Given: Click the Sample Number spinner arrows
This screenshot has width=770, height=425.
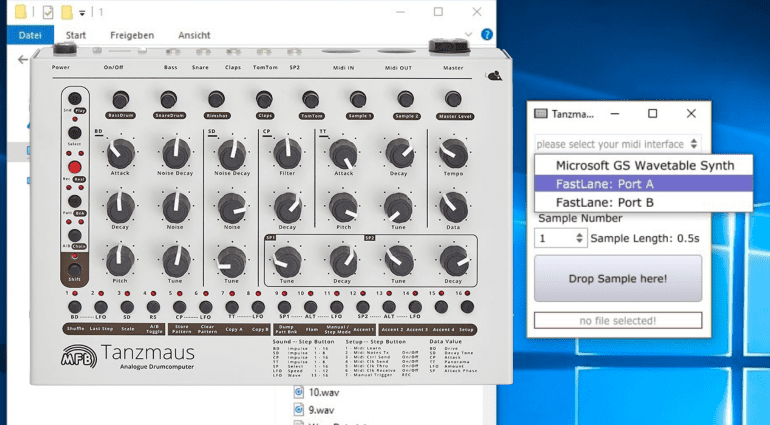Looking at the screenshot, I should [580, 239].
